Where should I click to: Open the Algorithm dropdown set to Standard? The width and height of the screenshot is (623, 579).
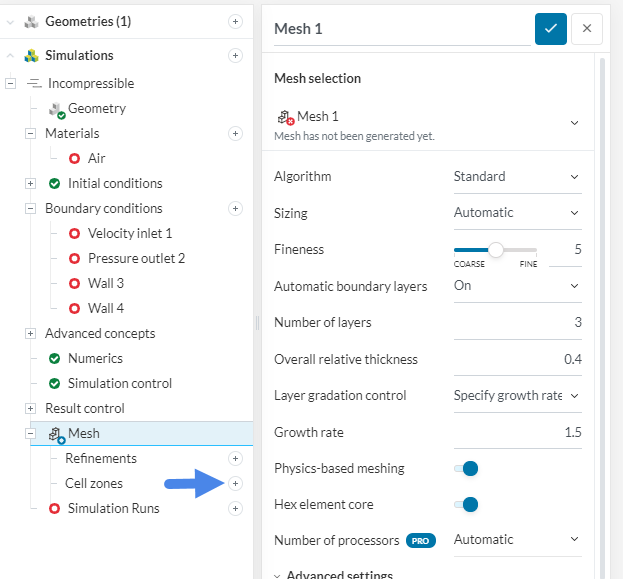point(516,177)
